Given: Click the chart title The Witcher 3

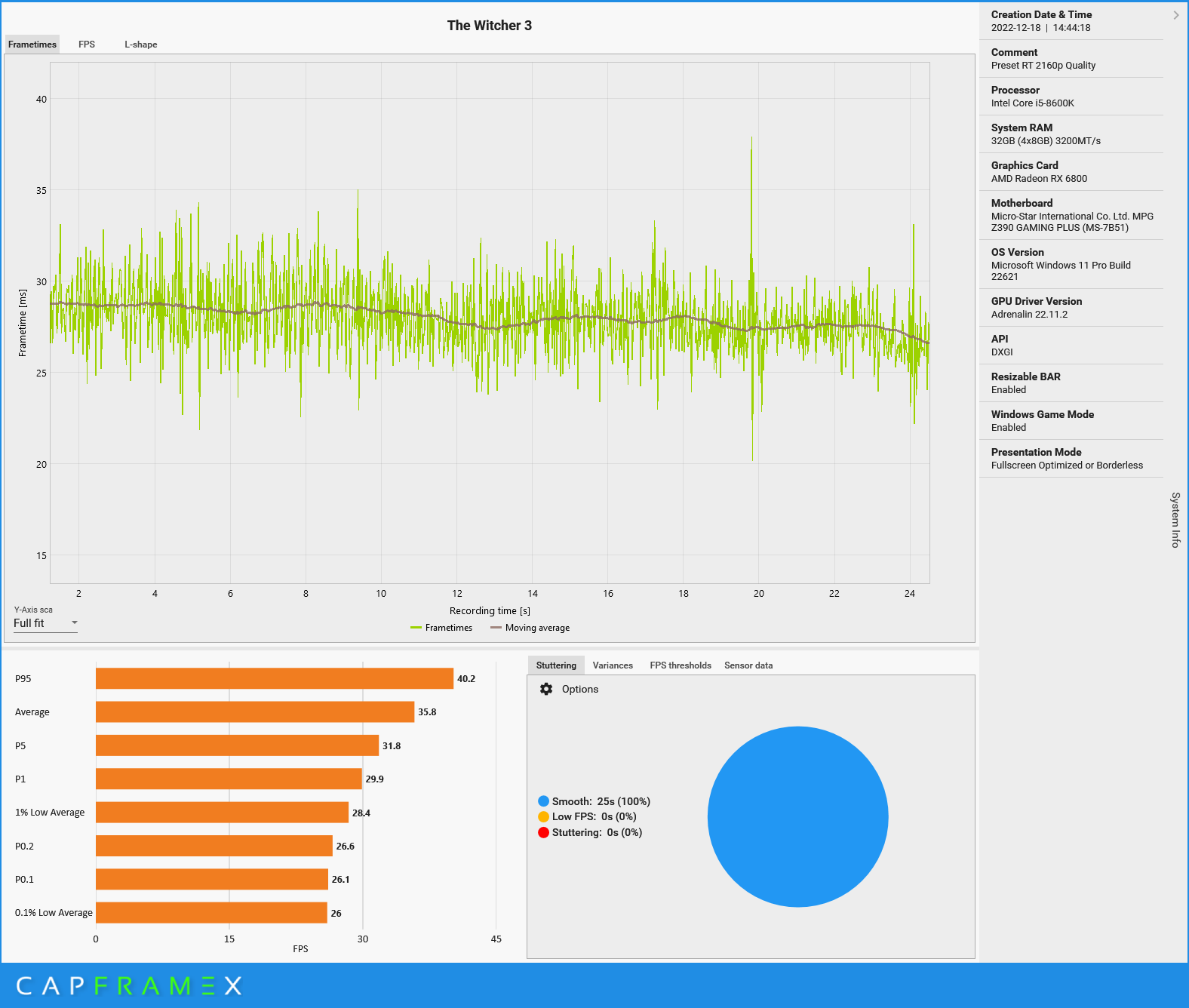Looking at the screenshot, I should (489, 26).
